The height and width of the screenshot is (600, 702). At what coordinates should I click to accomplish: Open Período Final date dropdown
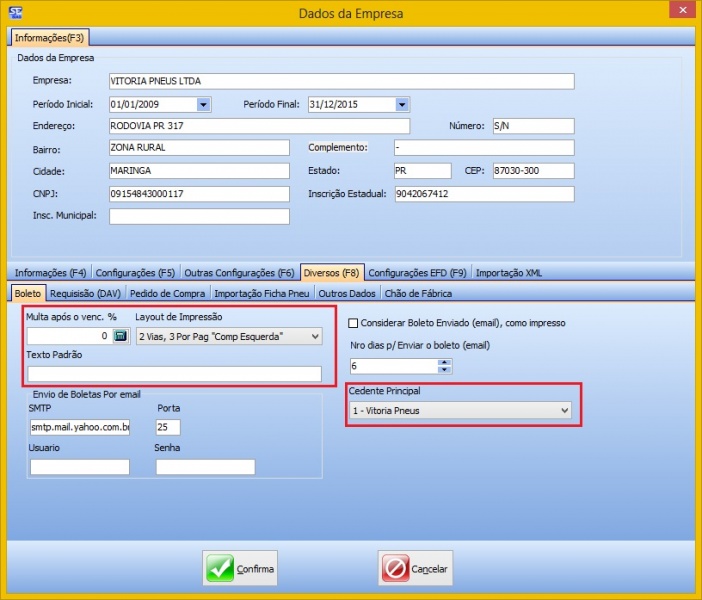tap(401, 104)
